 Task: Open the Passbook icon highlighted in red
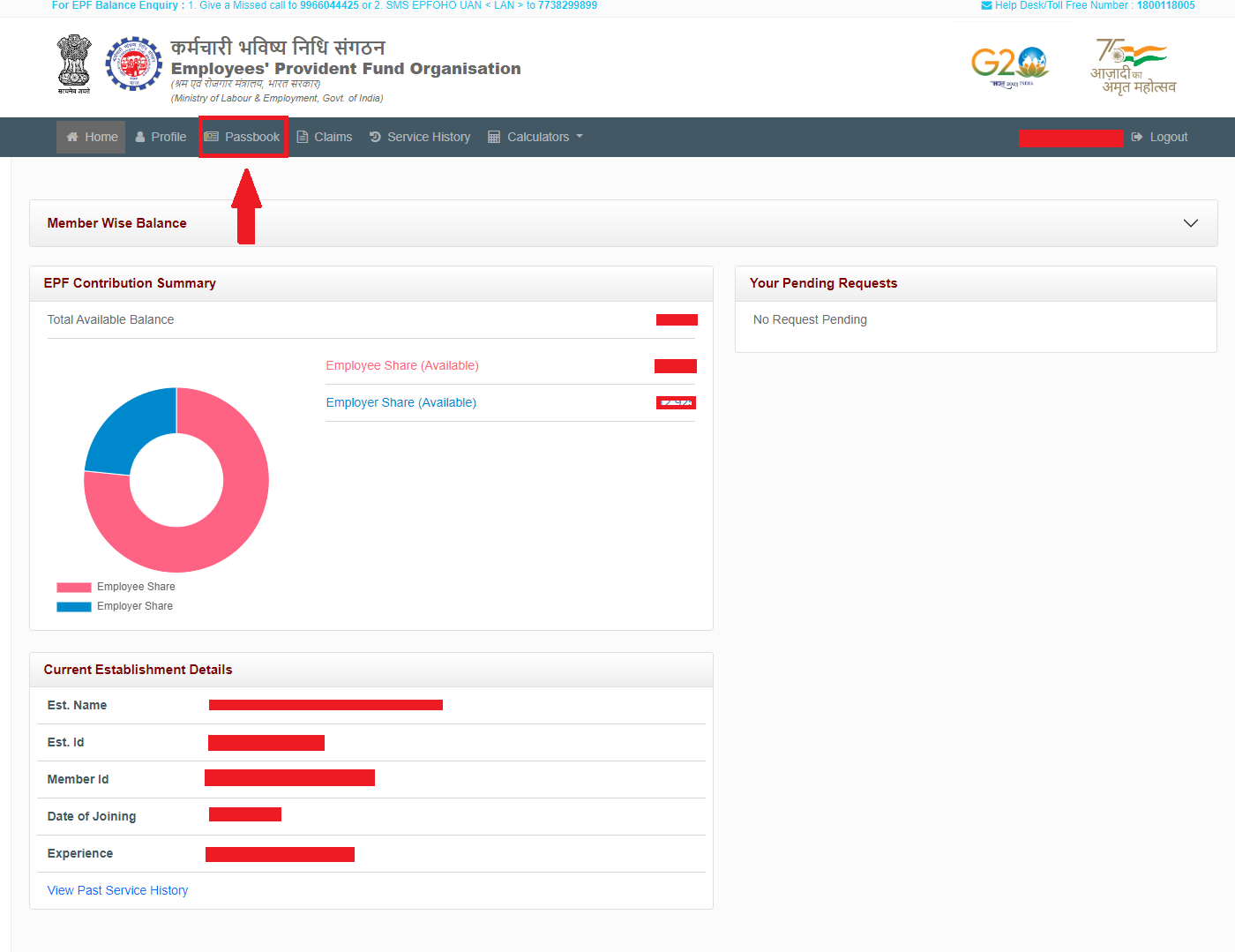point(211,137)
